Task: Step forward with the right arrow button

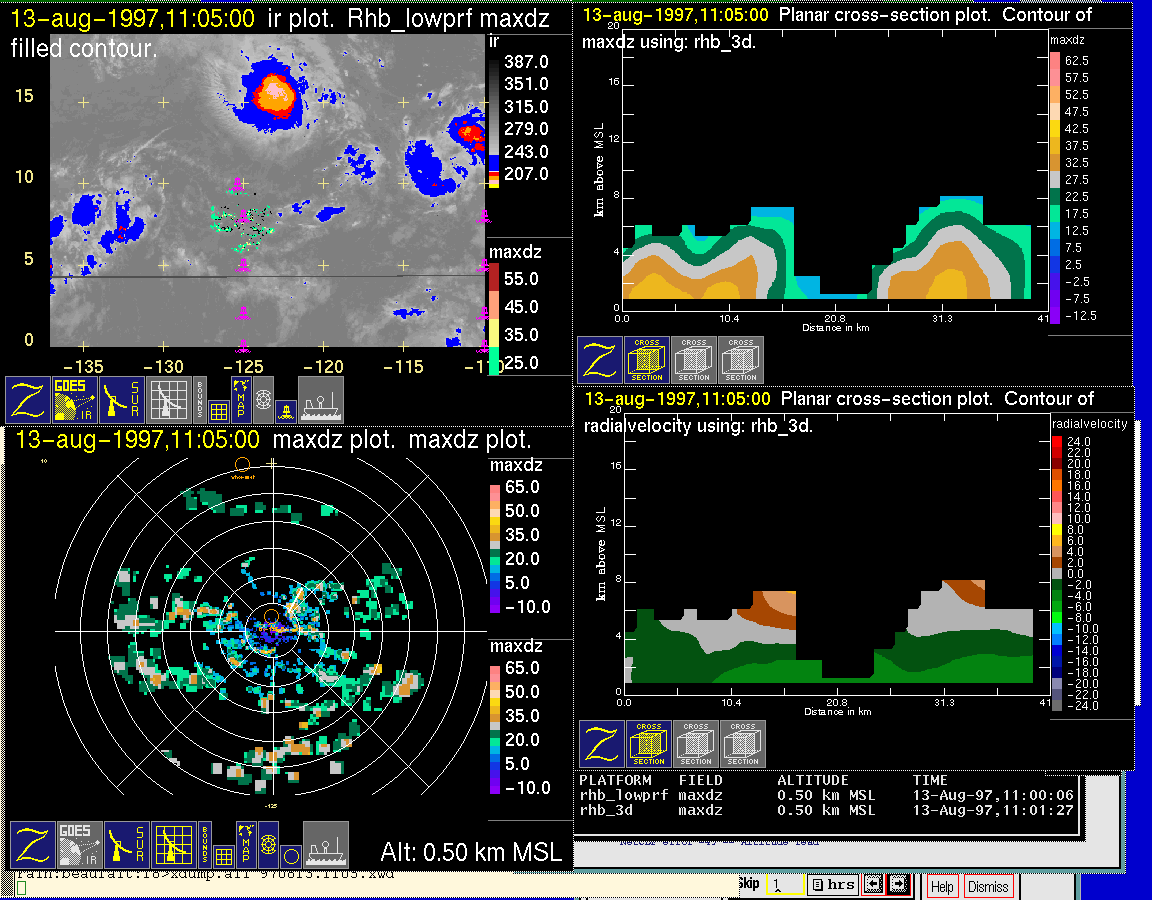Action: pyautogui.click(x=897, y=885)
